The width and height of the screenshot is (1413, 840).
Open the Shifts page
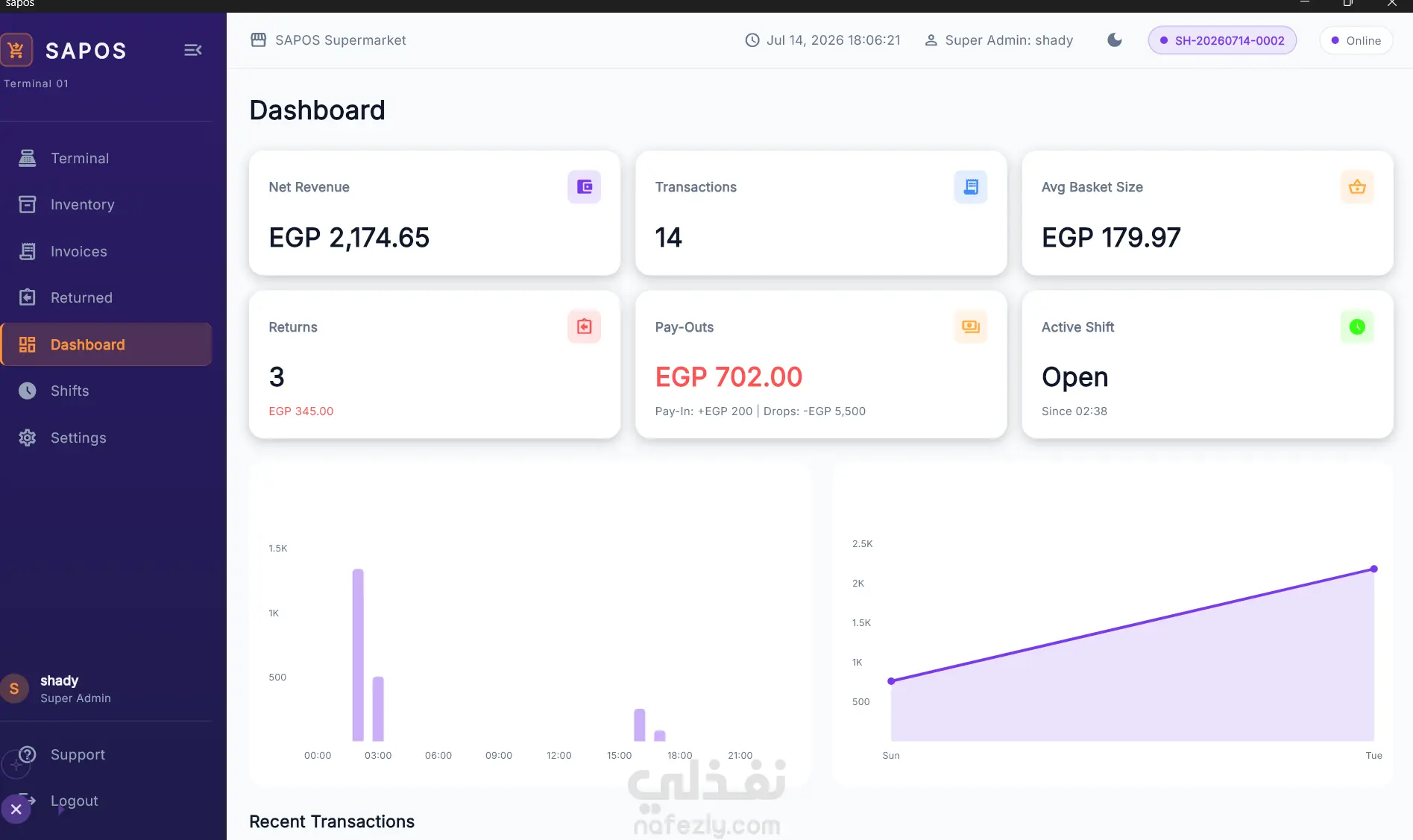tap(107, 391)
